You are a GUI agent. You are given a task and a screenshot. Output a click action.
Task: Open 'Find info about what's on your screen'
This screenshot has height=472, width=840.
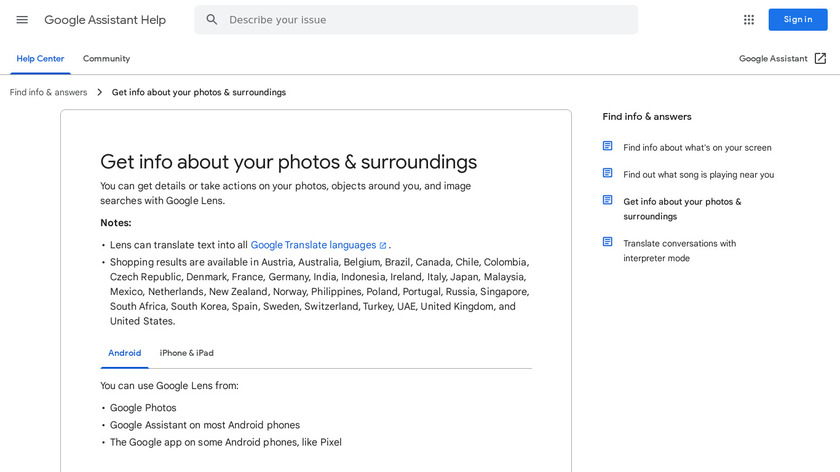point(697,147)
